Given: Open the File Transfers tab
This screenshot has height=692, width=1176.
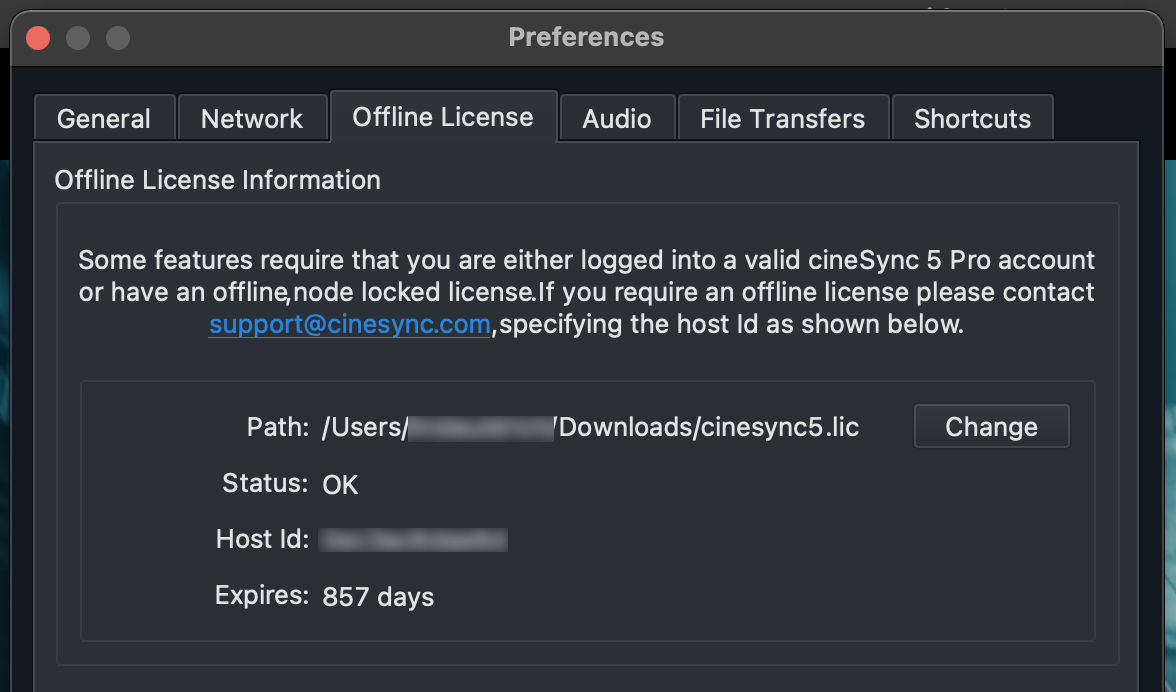Looking at the screenshot, I should 783,118.
